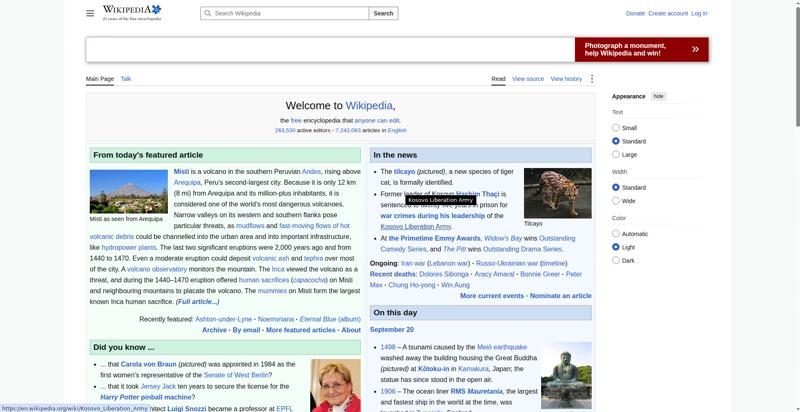Image resolution: width=800 pixels, height=412 pixels.
Task: Open the tilcayo news link
Action: [405, 172]
